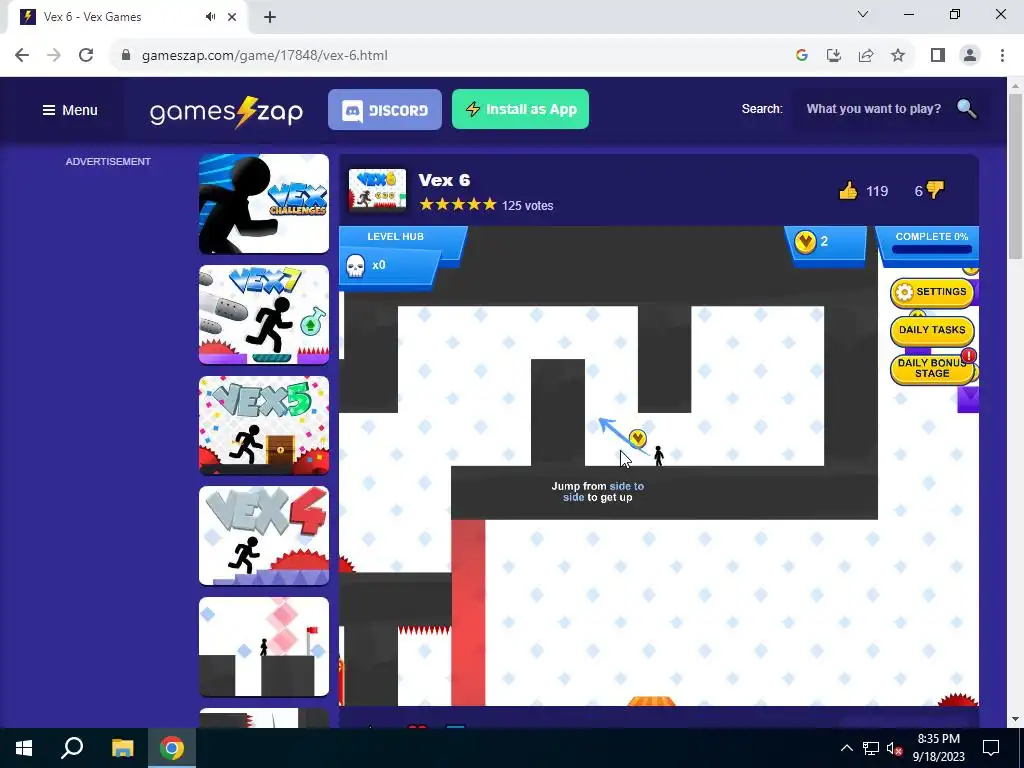The image size is (1024, 768).
Task: Open the Vex 7 game thumbnail
Action: point(264,314)
